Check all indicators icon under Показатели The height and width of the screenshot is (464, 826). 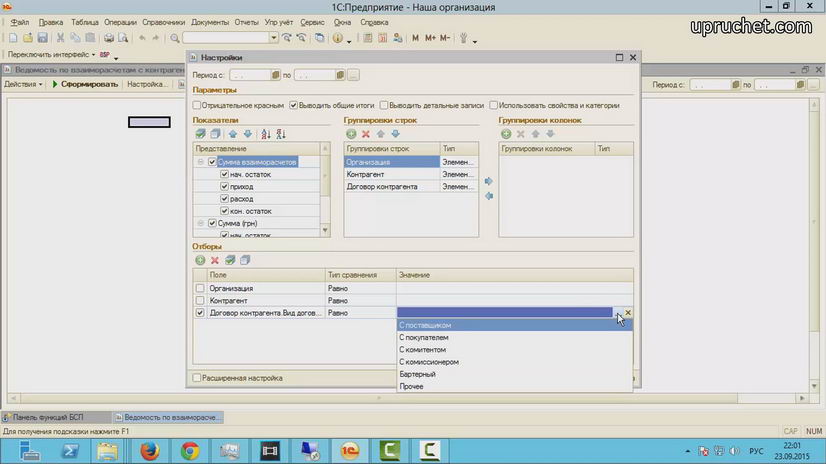click(201, 134)
